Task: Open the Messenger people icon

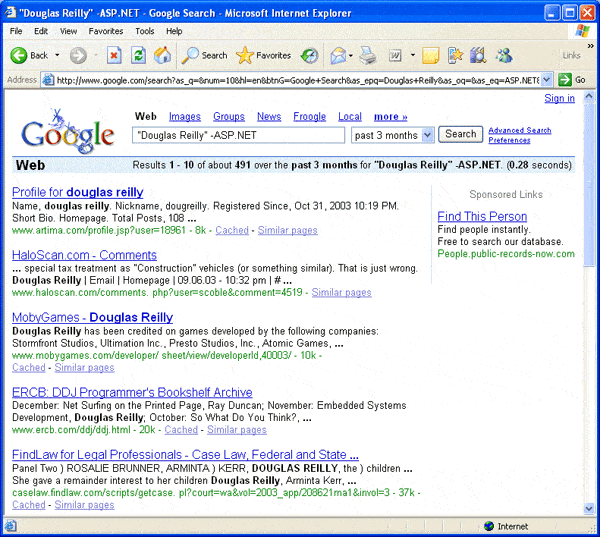Action: pos(504,56)
